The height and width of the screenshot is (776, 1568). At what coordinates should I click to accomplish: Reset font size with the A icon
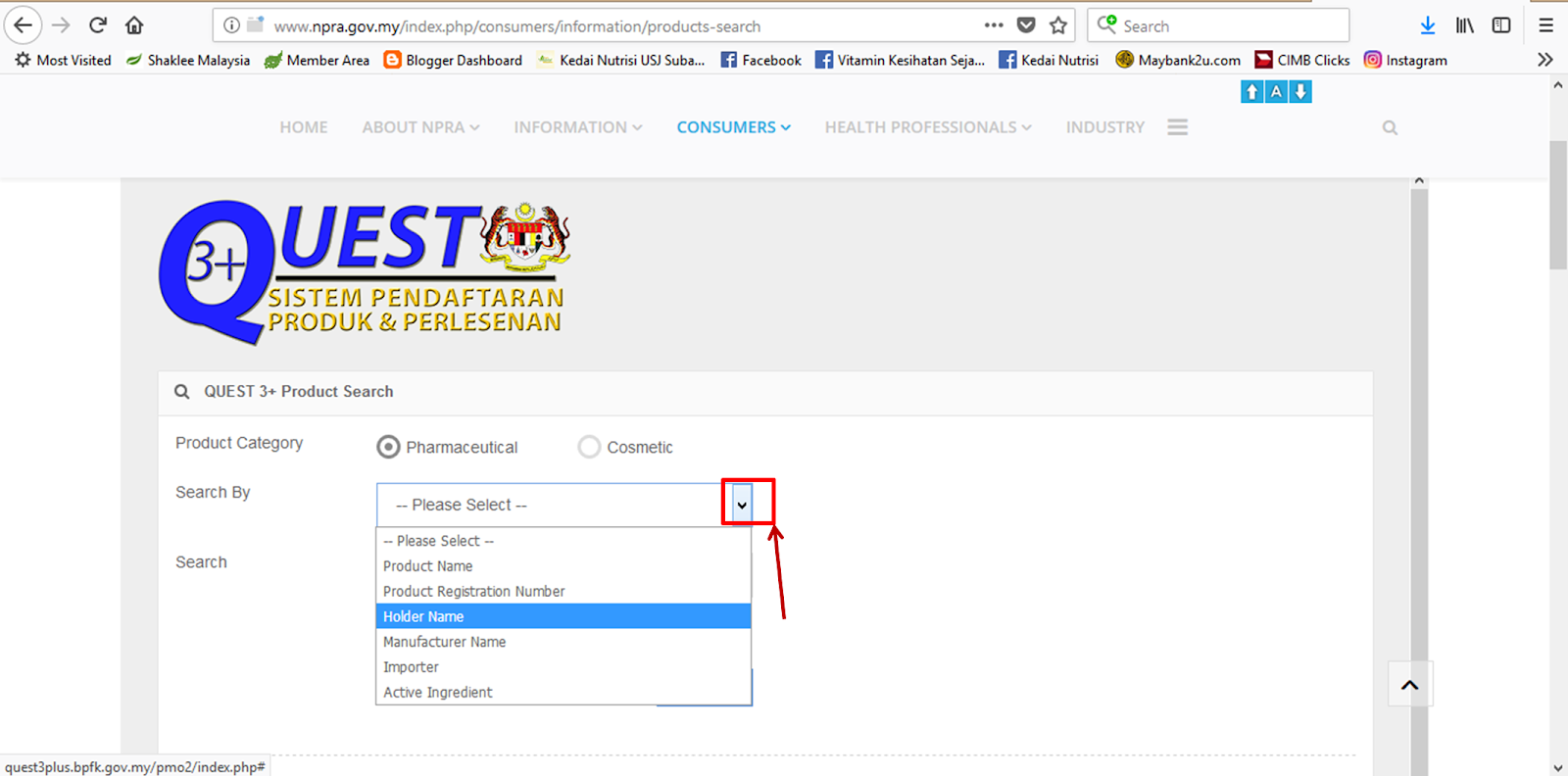1276,92
